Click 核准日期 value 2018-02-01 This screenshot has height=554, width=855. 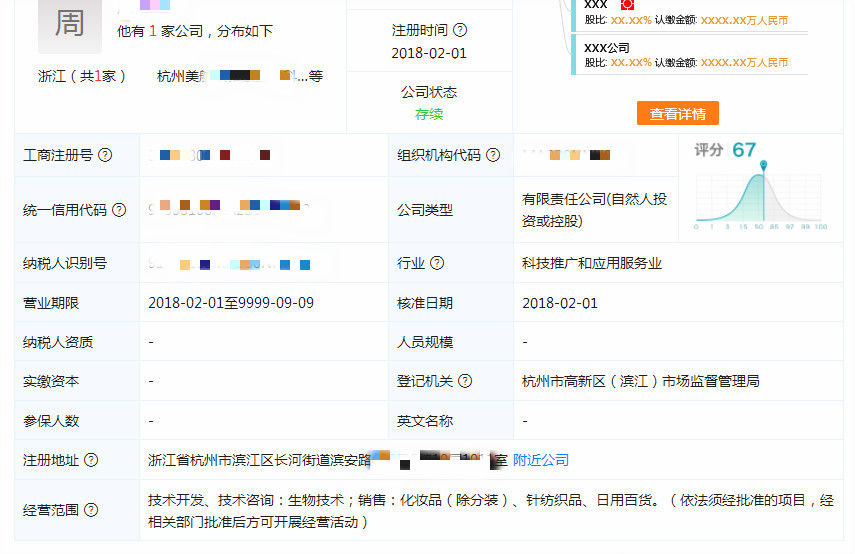[560, 303]
